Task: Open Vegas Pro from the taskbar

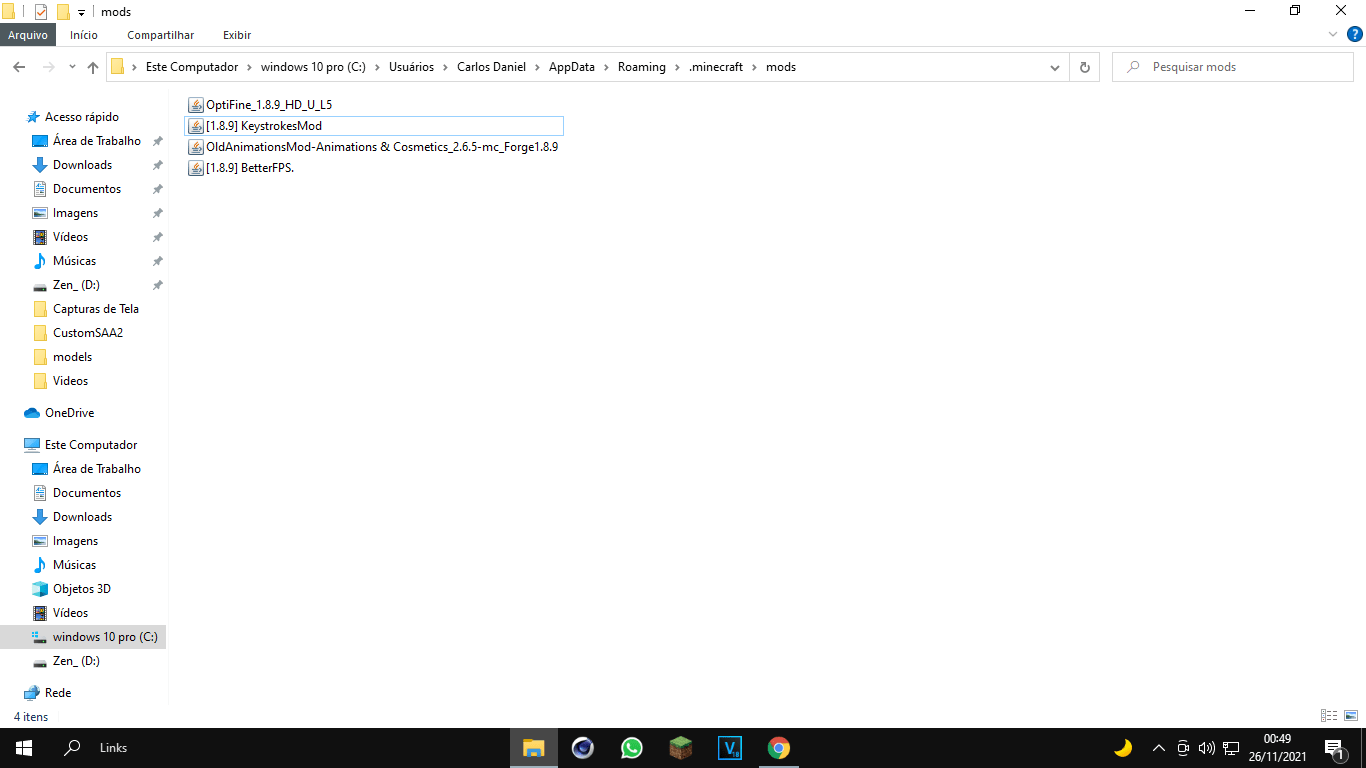Action: click(730, 748)
